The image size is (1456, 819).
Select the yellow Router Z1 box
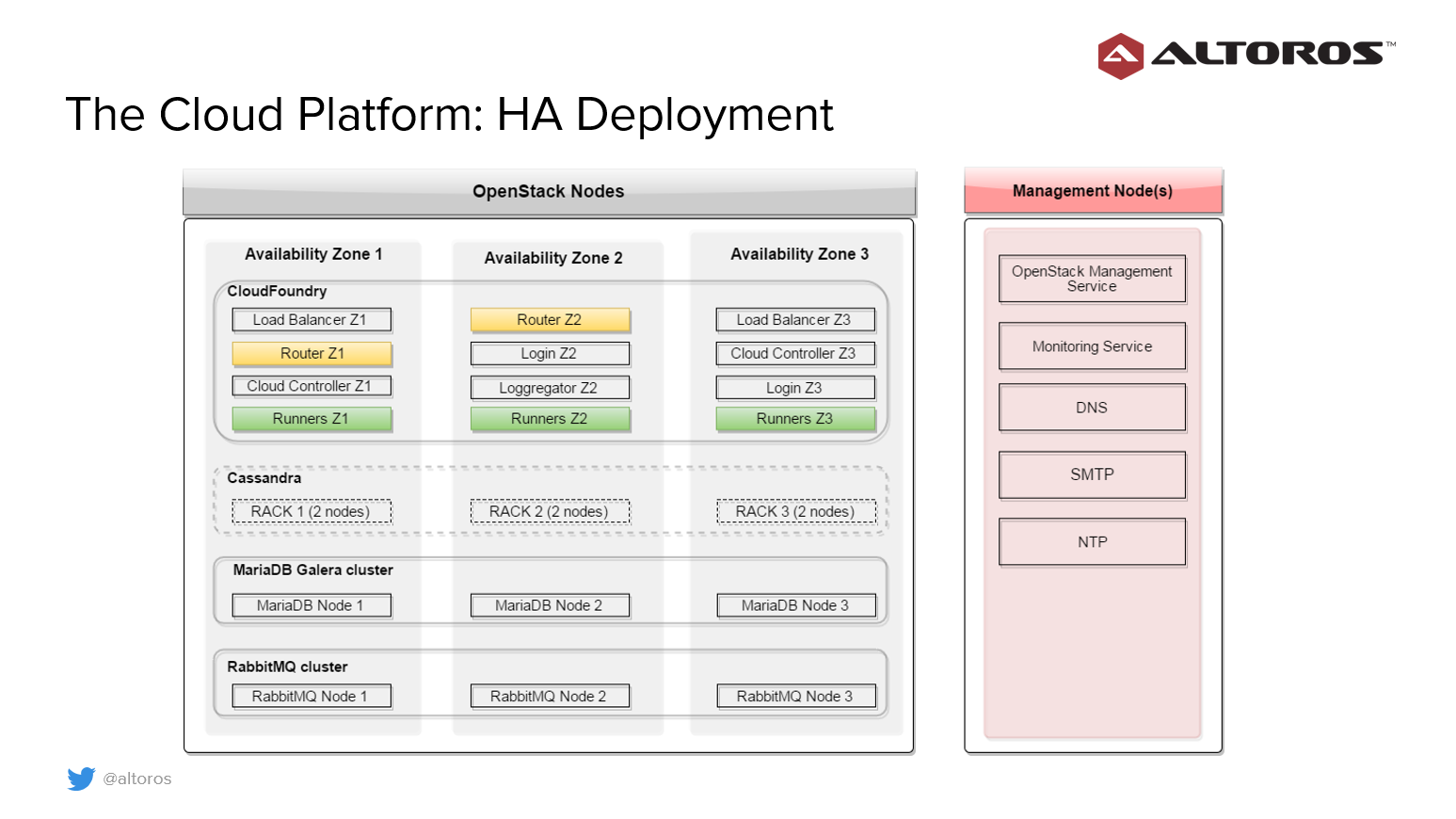tap(312, 354)
